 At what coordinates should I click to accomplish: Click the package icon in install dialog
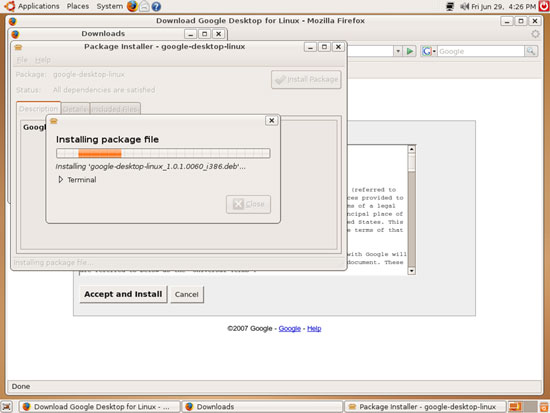[x=54, y=121]
